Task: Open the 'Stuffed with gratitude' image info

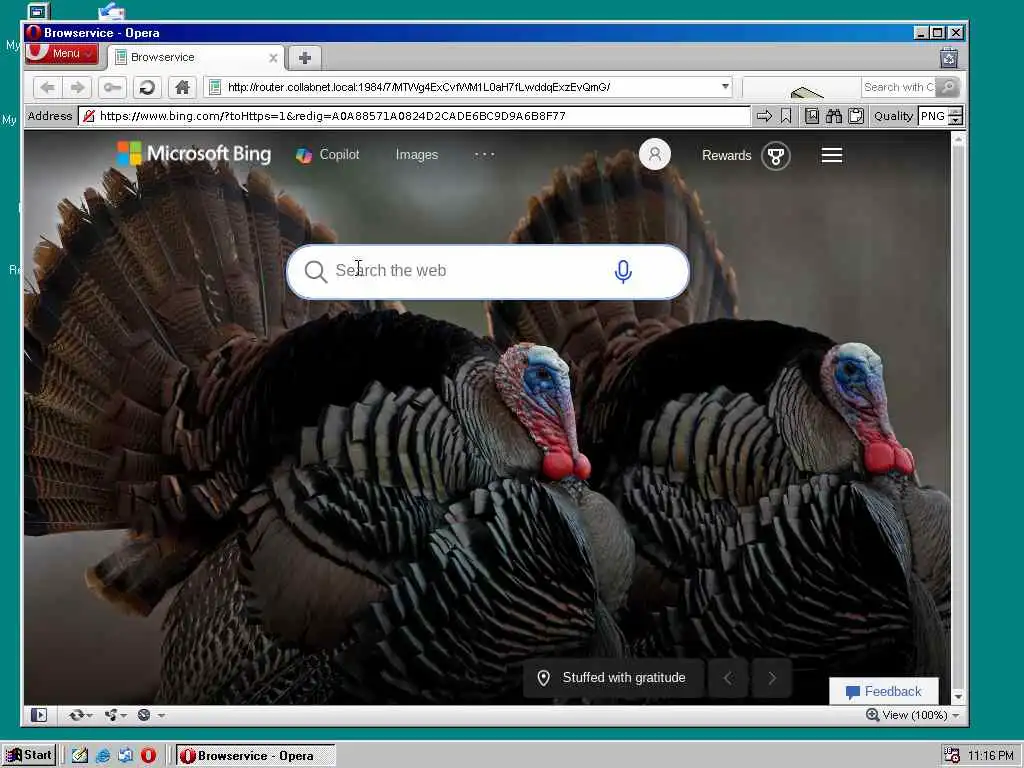Action: (613, 678)
